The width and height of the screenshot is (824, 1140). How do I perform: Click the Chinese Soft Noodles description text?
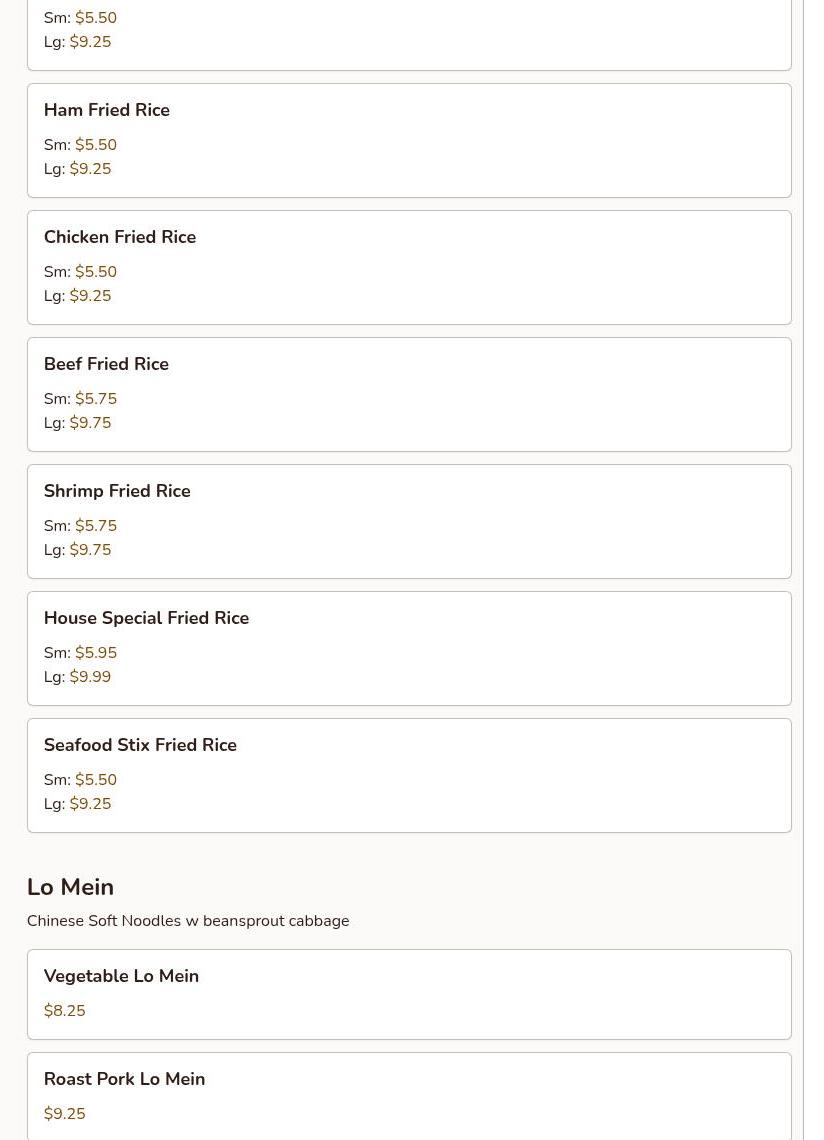[x=188, y=921]
